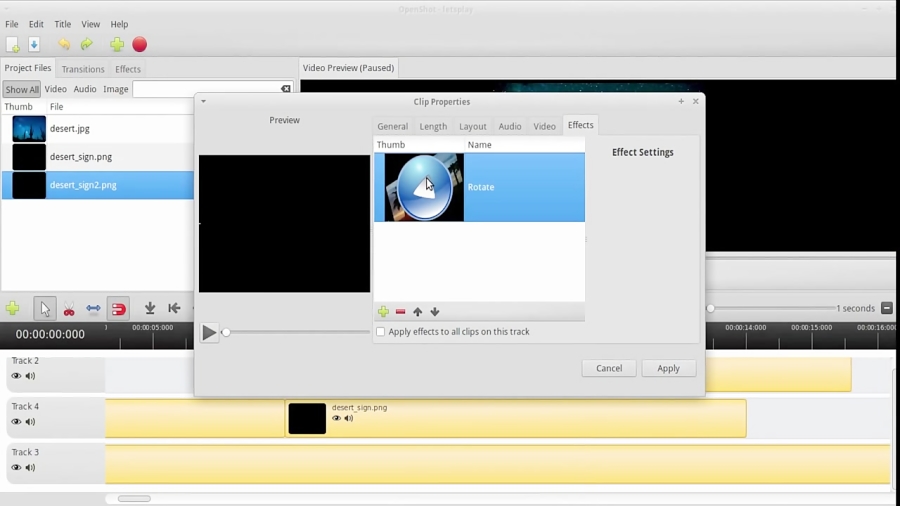Screen dimensions: 900x506
Task: Jump to previous marker icon
Action: (x=174, y=309)
